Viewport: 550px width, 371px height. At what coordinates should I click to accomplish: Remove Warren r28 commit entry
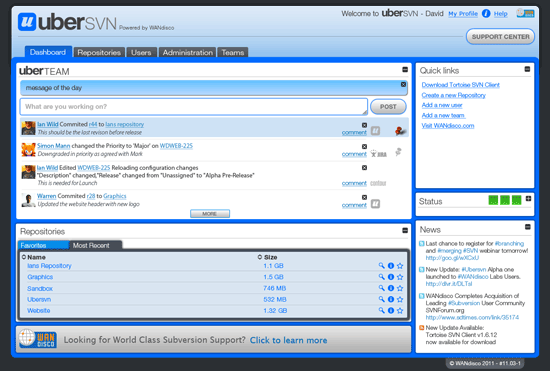click(x=364, y=197)
